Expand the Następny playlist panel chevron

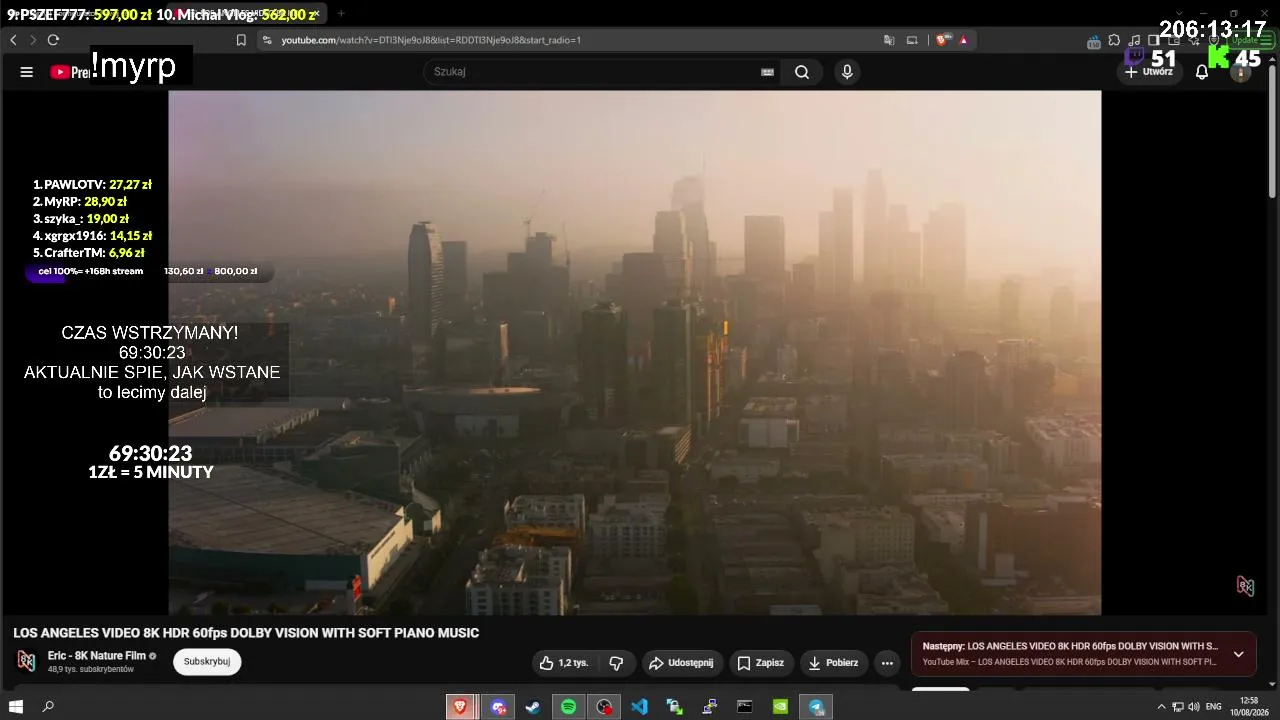(x=1238, y=654)
